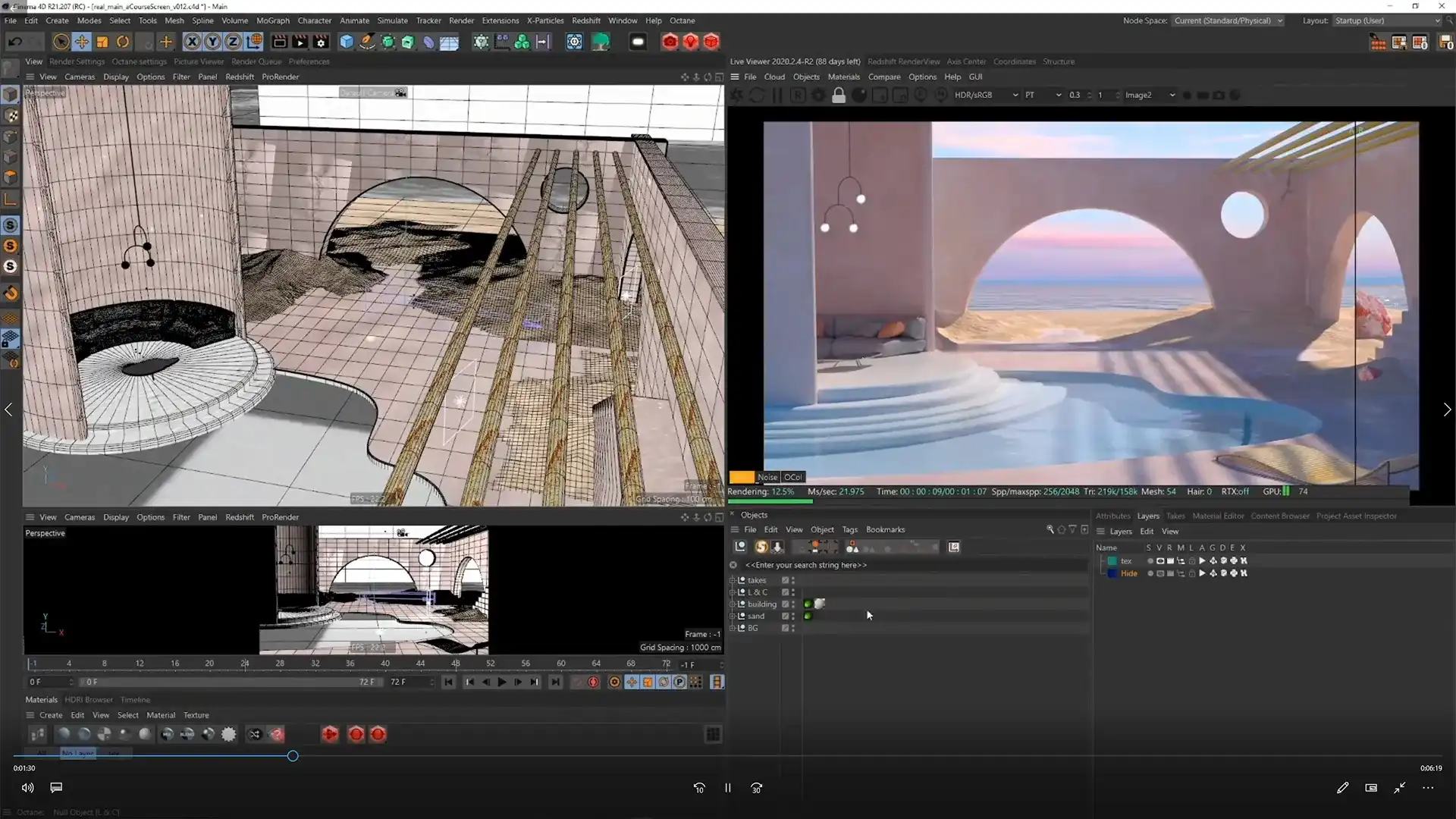Click the Undo arrow icon
The width and height of the screenshot is (1456, 819).
pyautogui.click(x=14, y=42)
